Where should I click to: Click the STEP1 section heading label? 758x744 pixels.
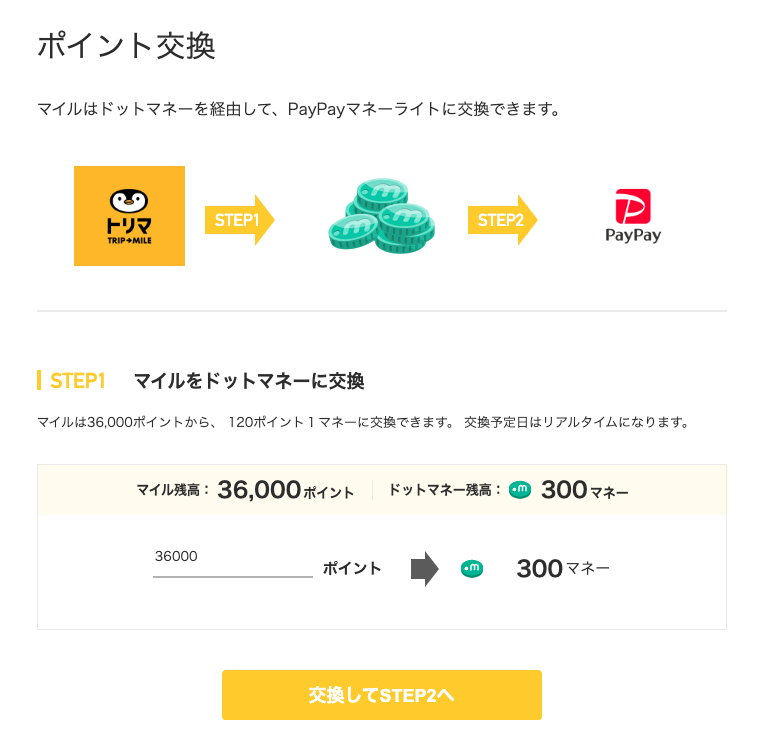coord(77,381)
